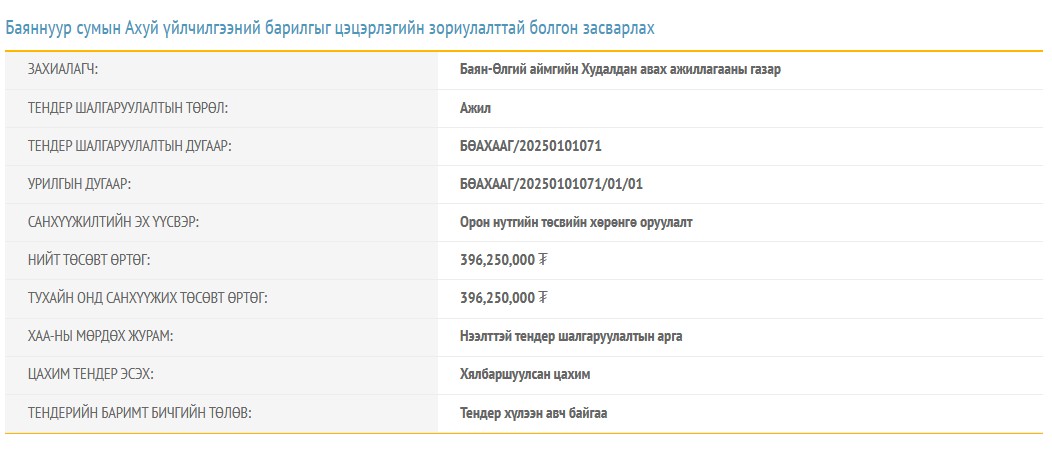Screen dimensions: 1052x452
Task: Select the Орон нутгийн төсвийн хөрөнгө оруулалт value
Action: 575,222
